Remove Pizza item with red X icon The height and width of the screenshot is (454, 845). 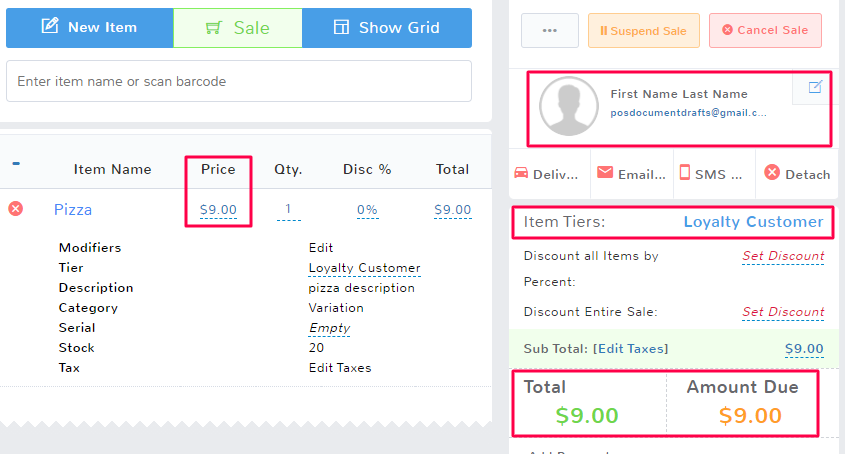pos(15,209)
